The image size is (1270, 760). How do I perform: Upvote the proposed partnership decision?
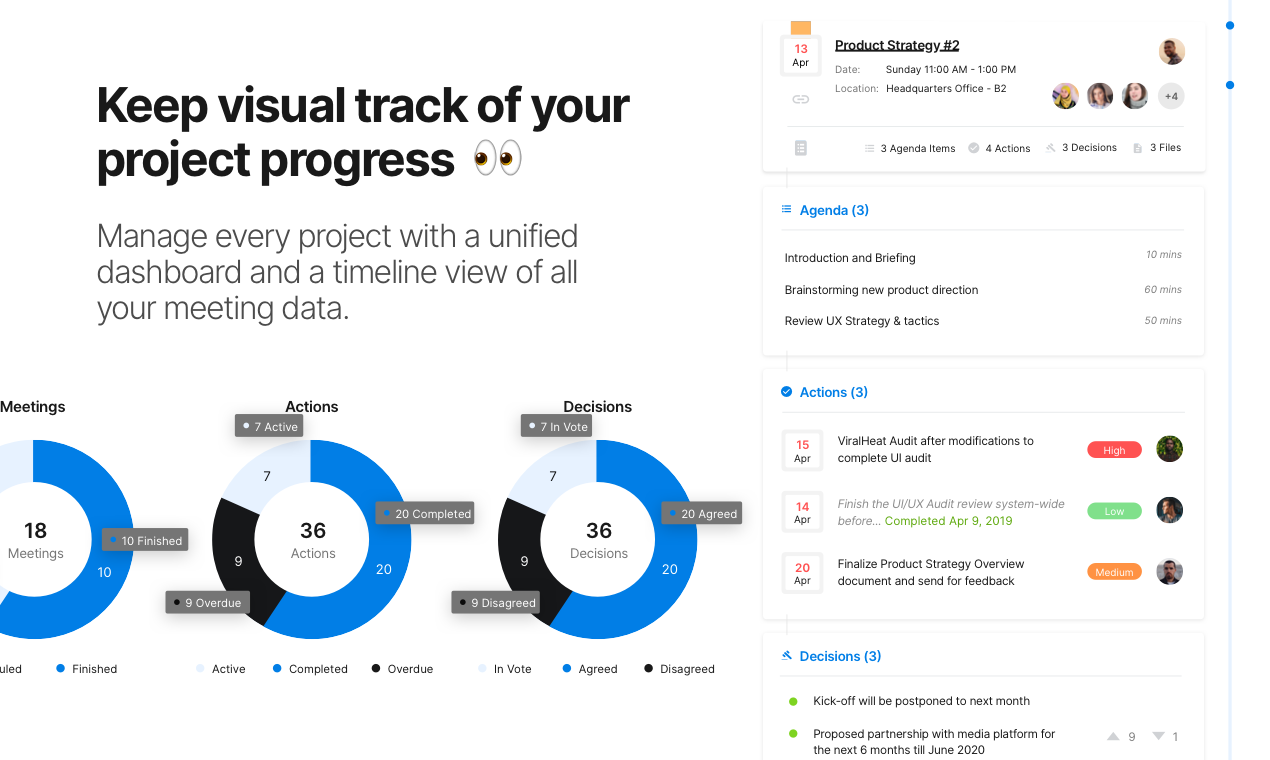pos(1113,736)
